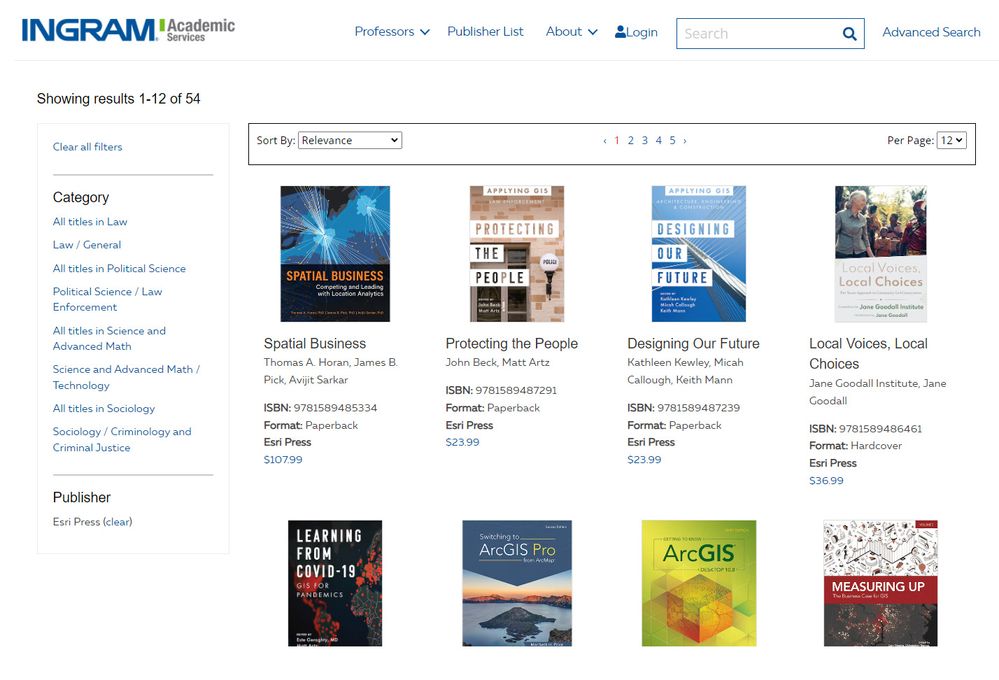
Task: Click the previous-page arrow in pagination
Action: pos(604,141)
